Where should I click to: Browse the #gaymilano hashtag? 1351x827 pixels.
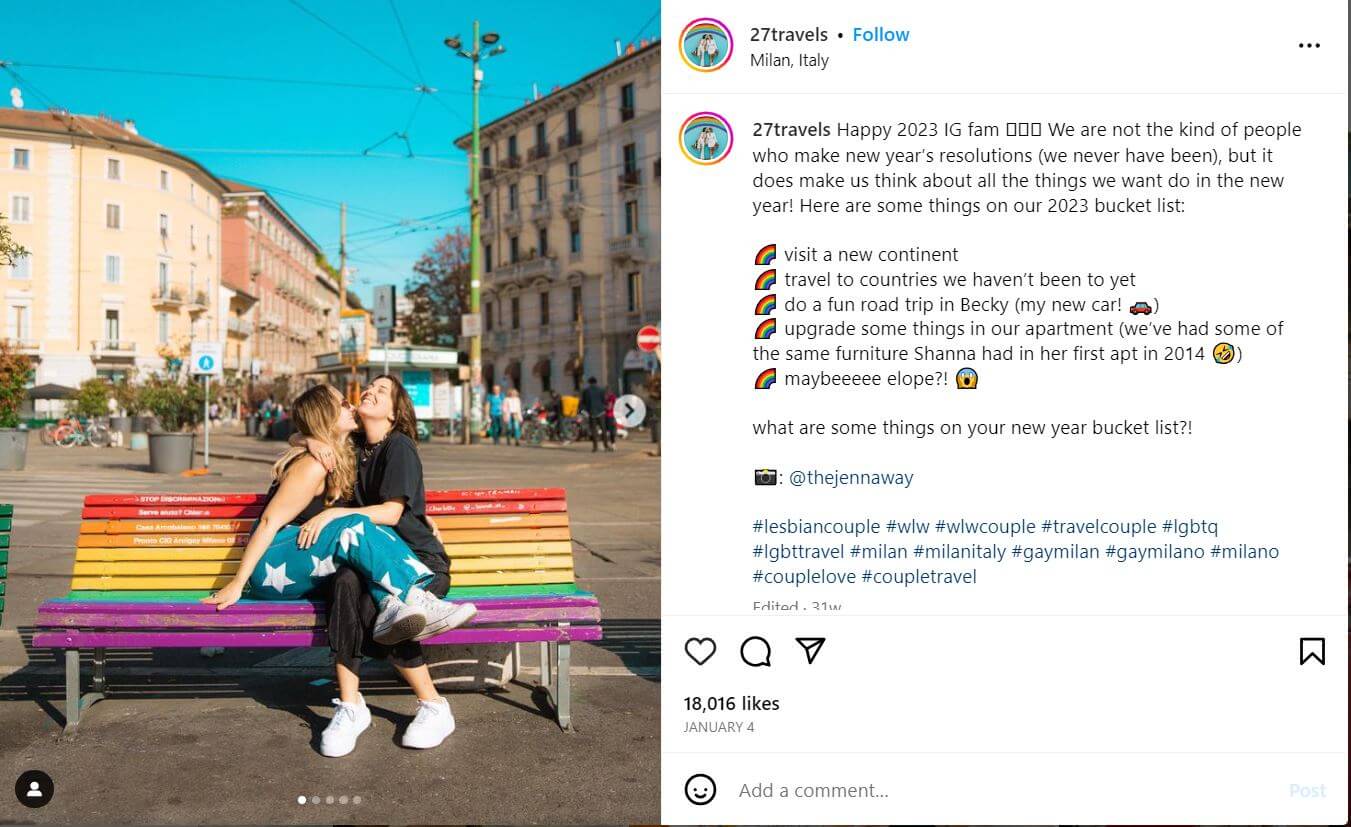pos(1155,551)
